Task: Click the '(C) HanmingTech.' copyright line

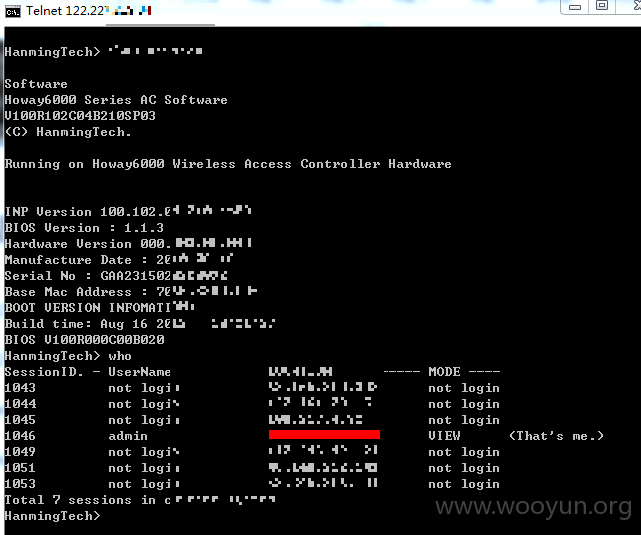Action: point(68,132)
